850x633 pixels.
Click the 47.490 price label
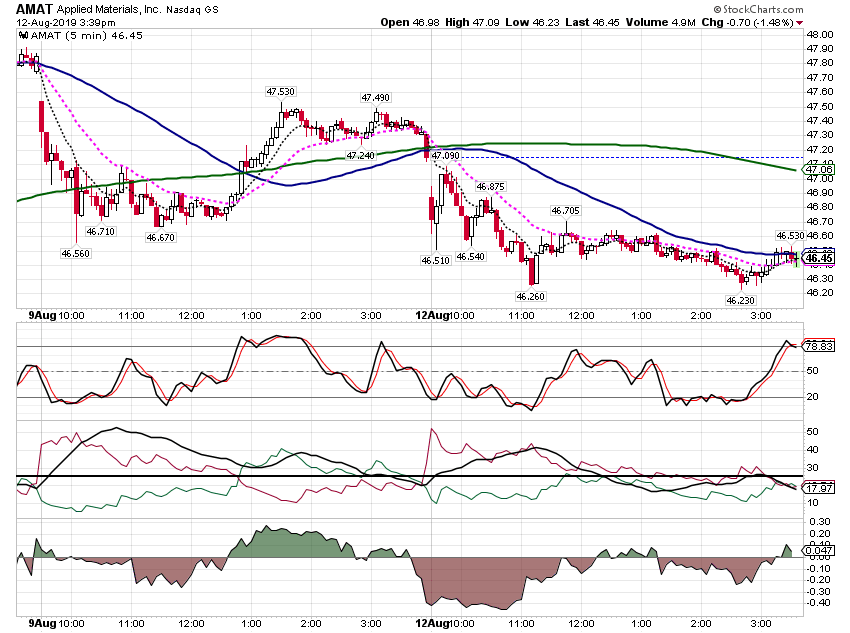click(x=376, y=98)
